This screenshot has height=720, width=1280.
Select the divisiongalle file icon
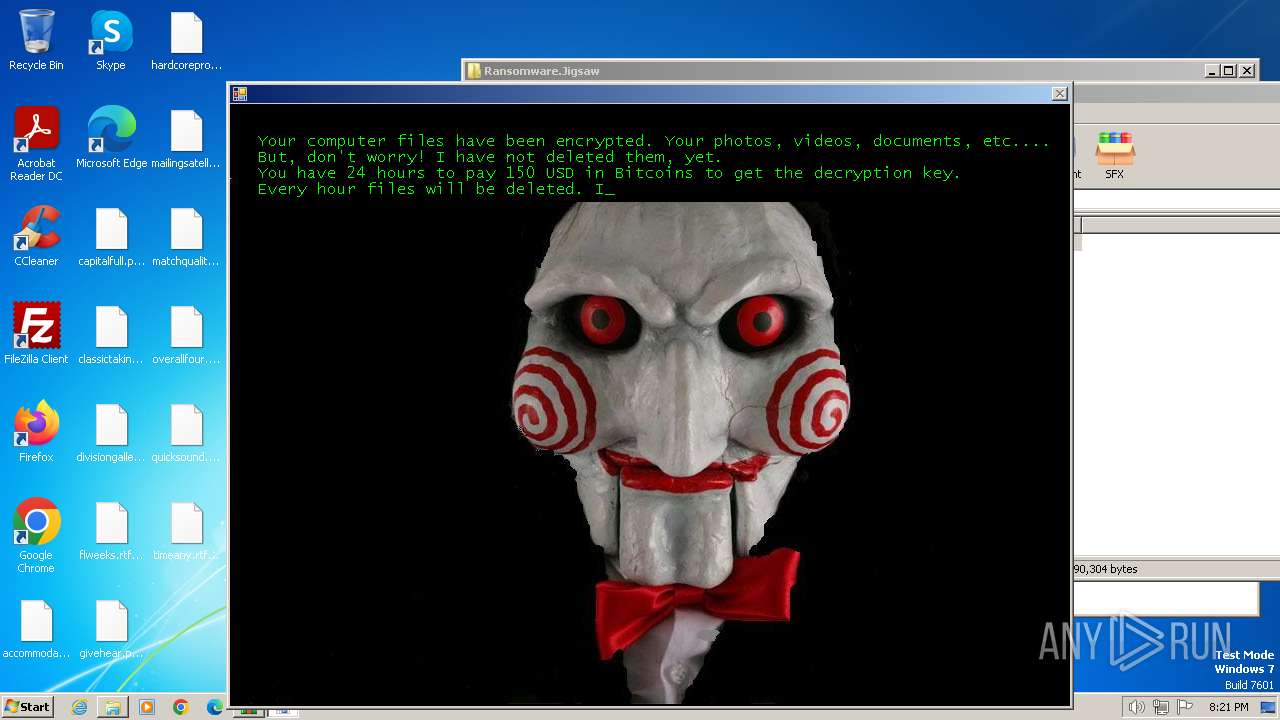tap(111, 433)
